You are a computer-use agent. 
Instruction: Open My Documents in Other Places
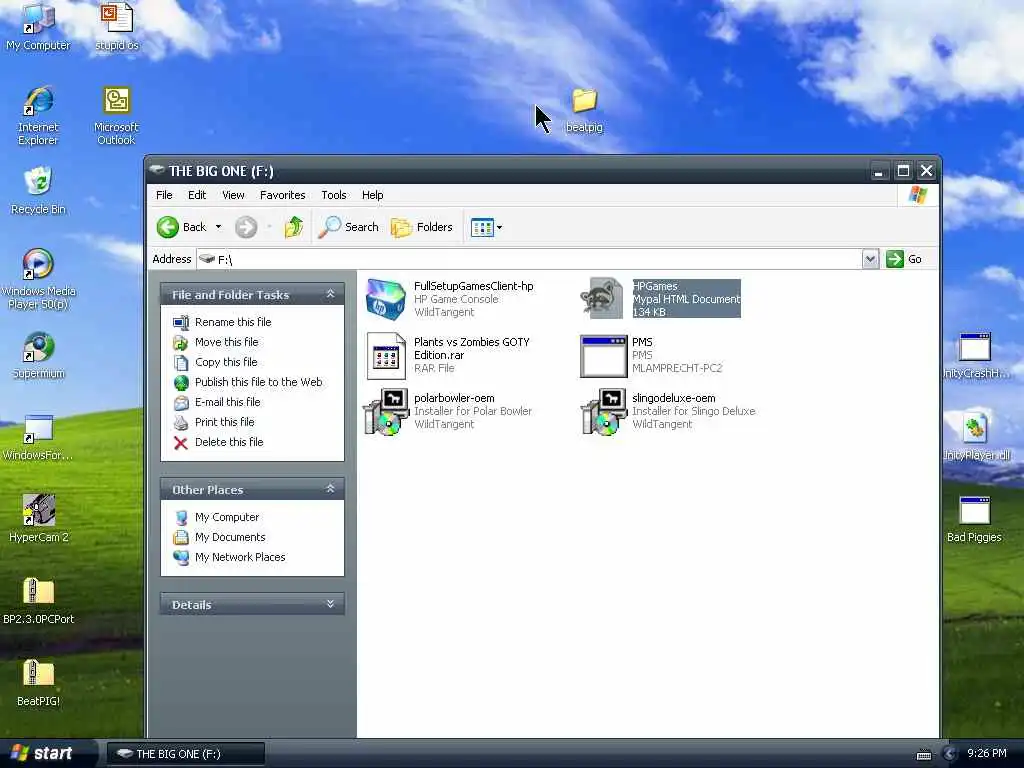coord(230,537)
